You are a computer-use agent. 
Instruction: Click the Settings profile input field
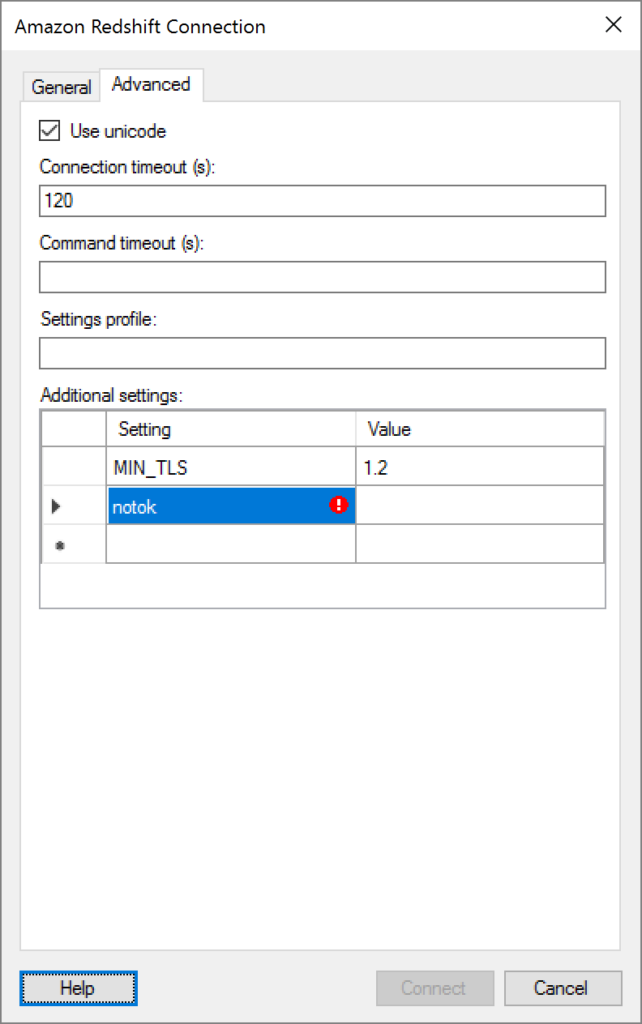click(x=323, y=353)
